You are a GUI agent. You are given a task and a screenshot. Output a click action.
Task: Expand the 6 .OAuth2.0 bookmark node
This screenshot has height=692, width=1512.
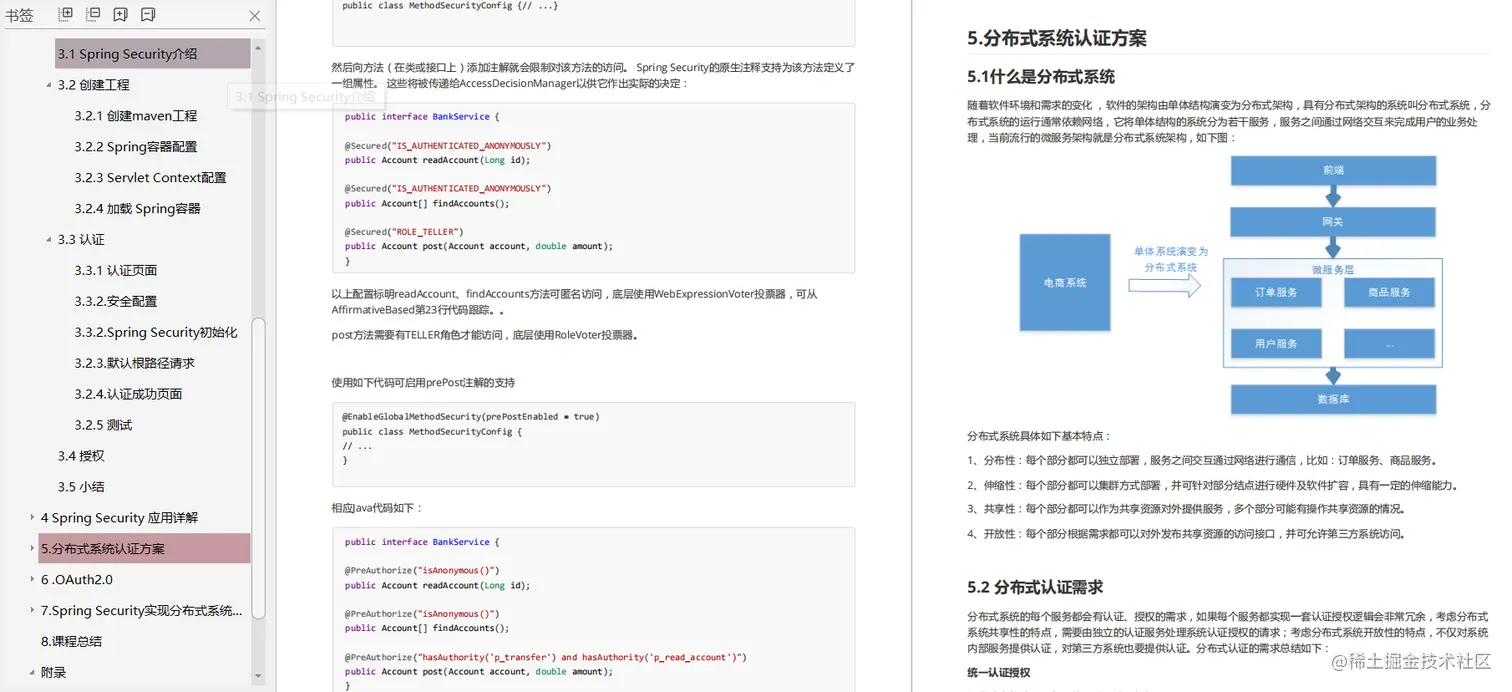click(32, 580)
